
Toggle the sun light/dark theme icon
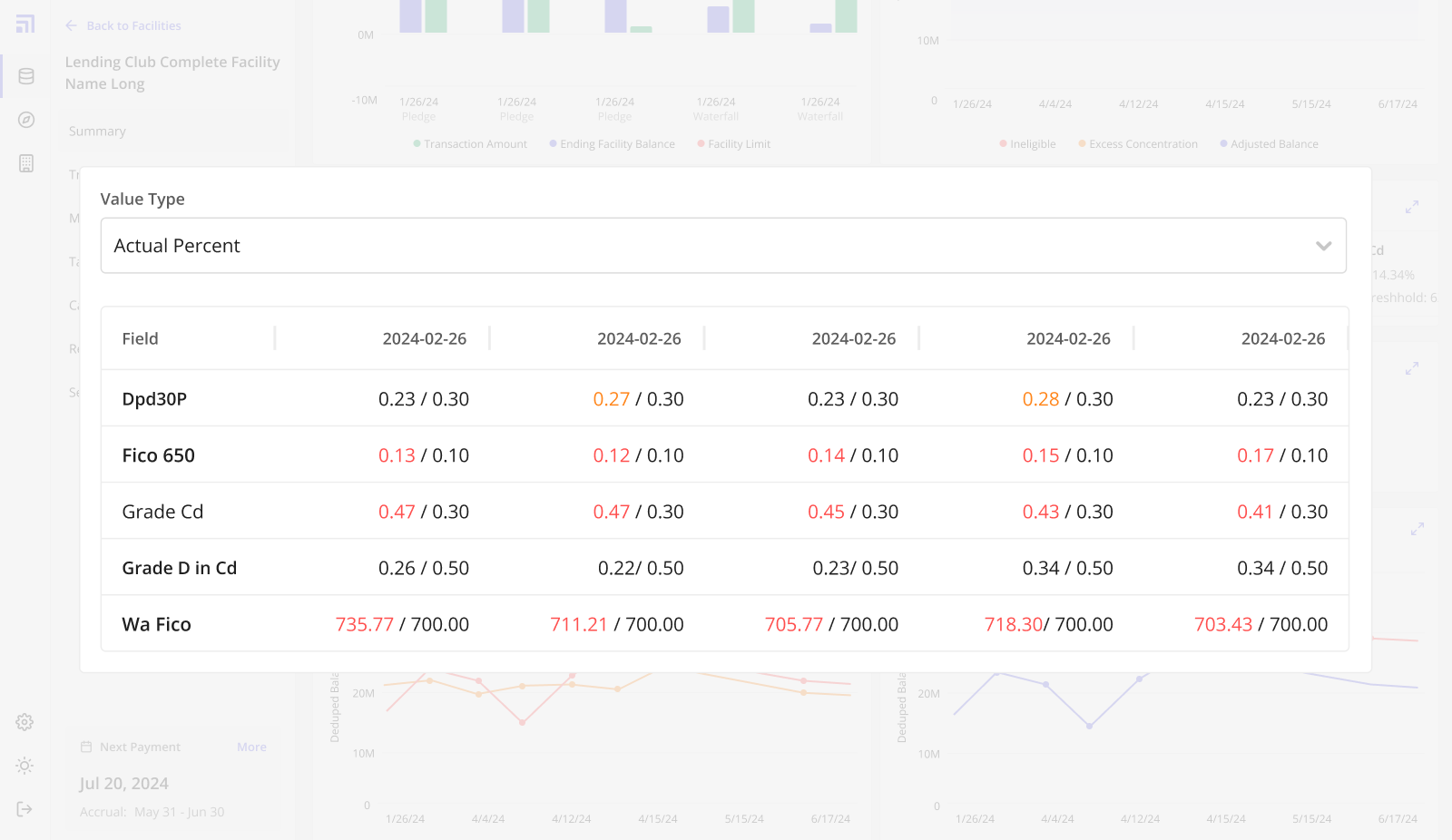coord(25,766)
